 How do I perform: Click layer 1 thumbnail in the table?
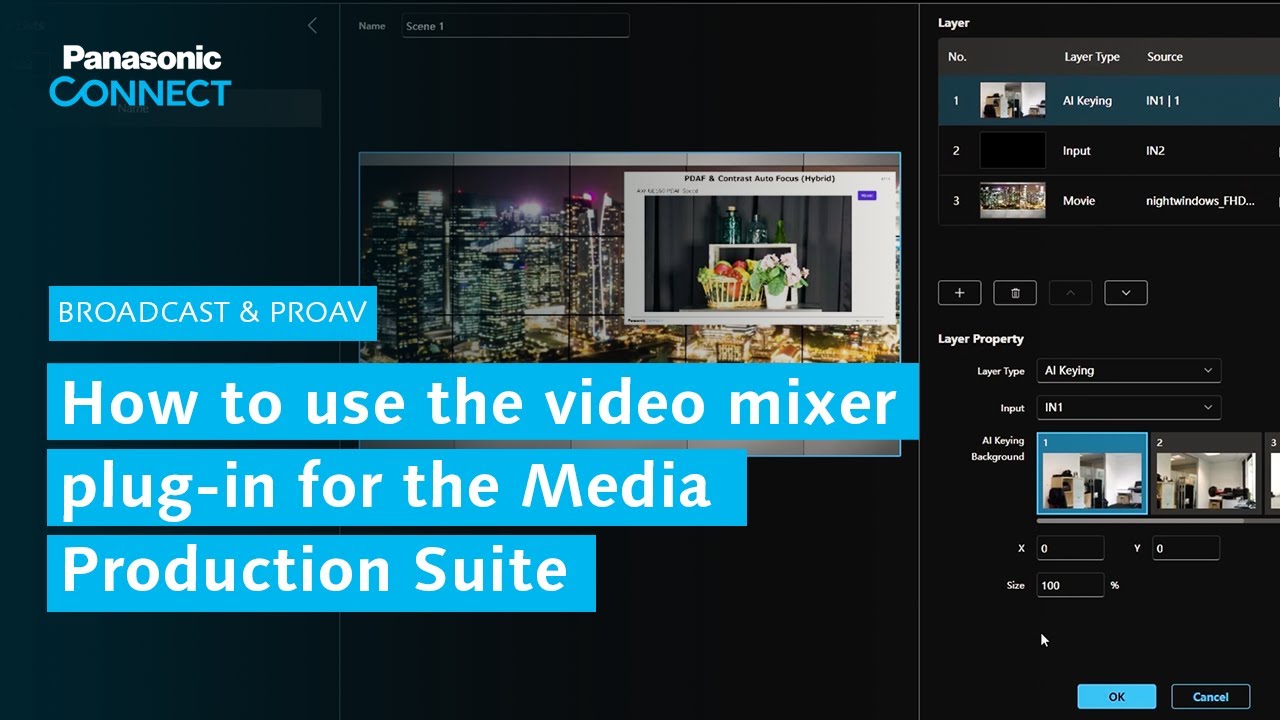[x=1012, y=100]
